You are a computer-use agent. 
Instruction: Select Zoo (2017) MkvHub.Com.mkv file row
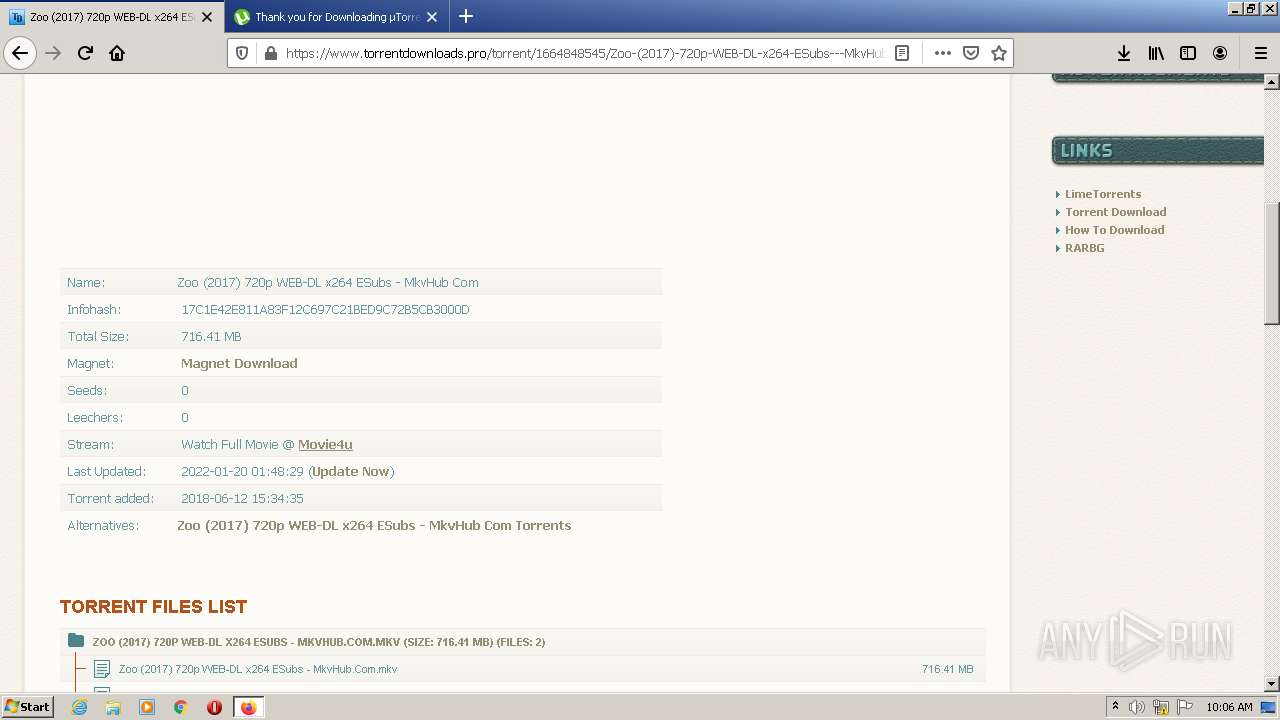coord(523,669)
